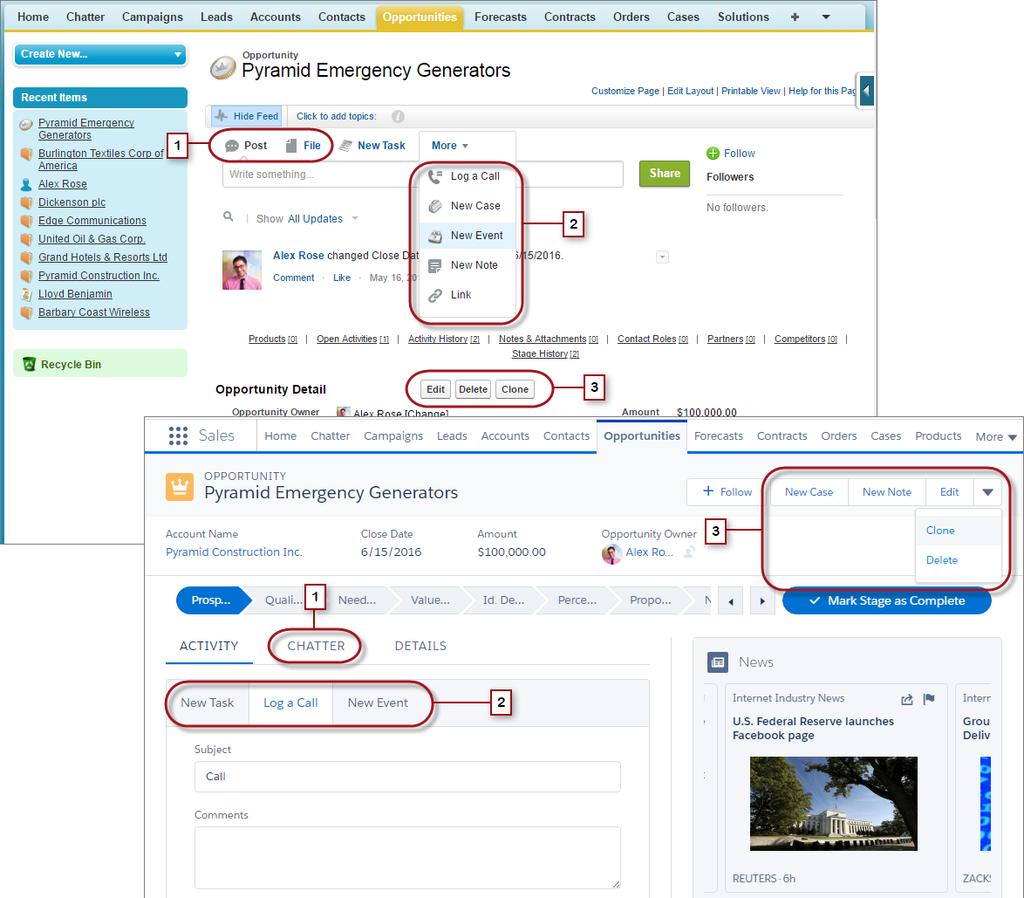Screen dimensions: 1024x898
Task: Click the change owner icon beside Alex Ro...
Action: tap(689, 552)
